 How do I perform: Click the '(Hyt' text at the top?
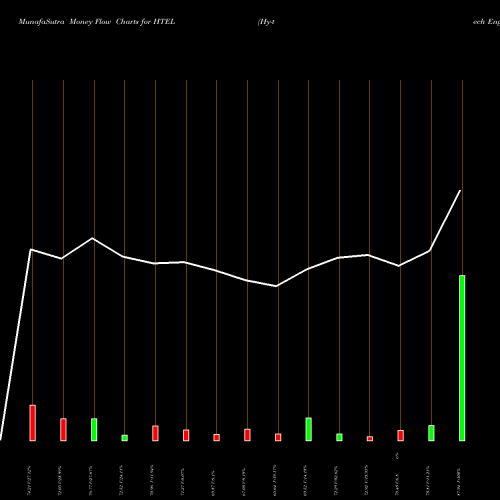click(x=266, y=22)
